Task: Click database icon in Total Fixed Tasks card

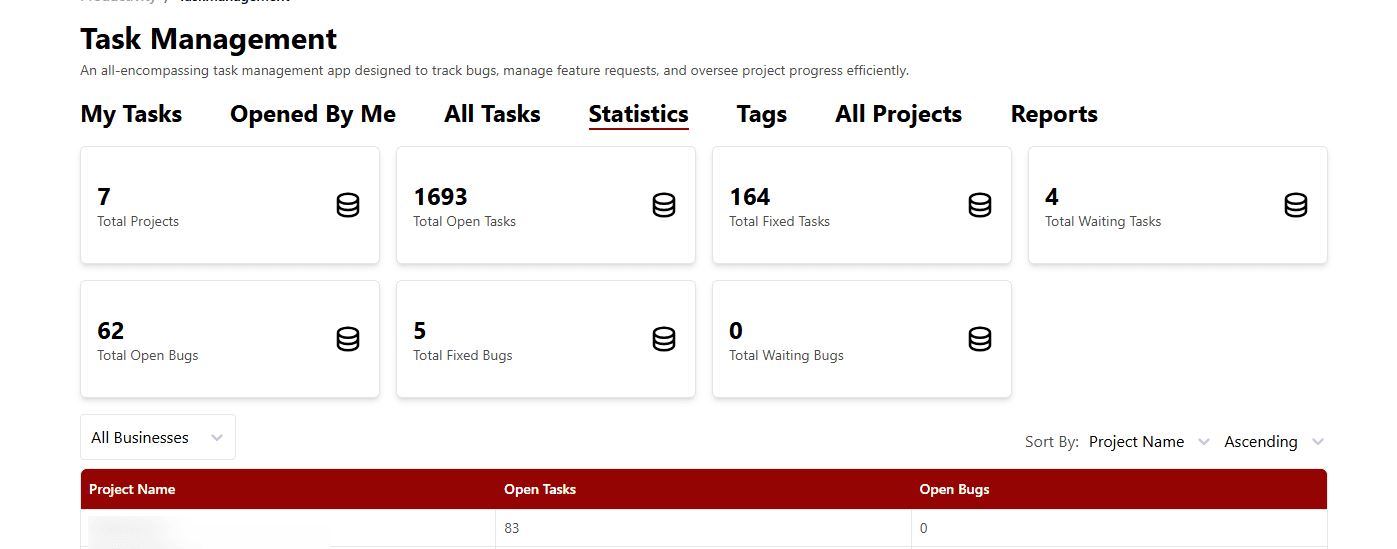Action: [980, 205]
